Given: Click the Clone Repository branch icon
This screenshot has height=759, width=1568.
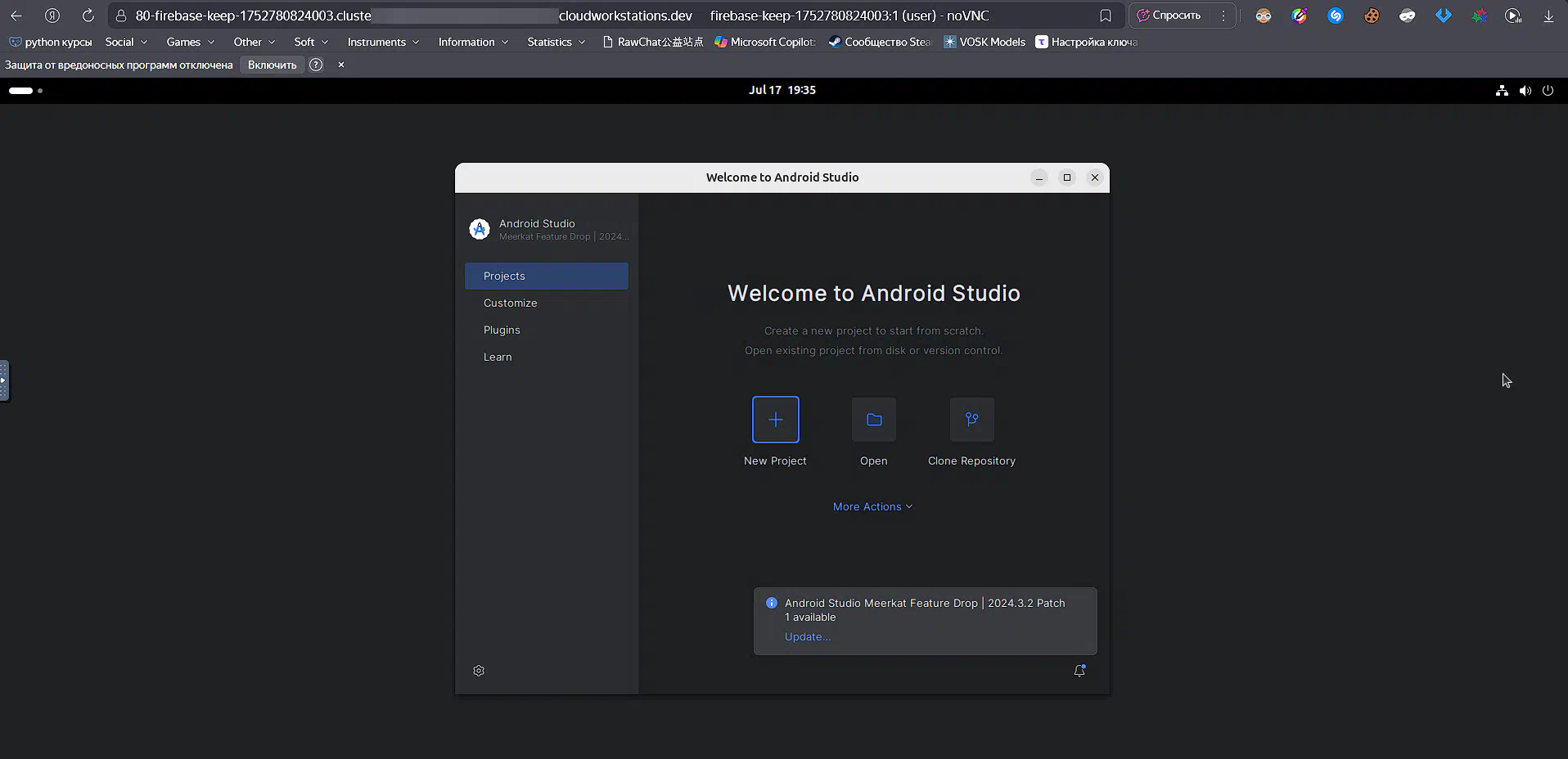Looking at the screenshot, I should point(972,420).
